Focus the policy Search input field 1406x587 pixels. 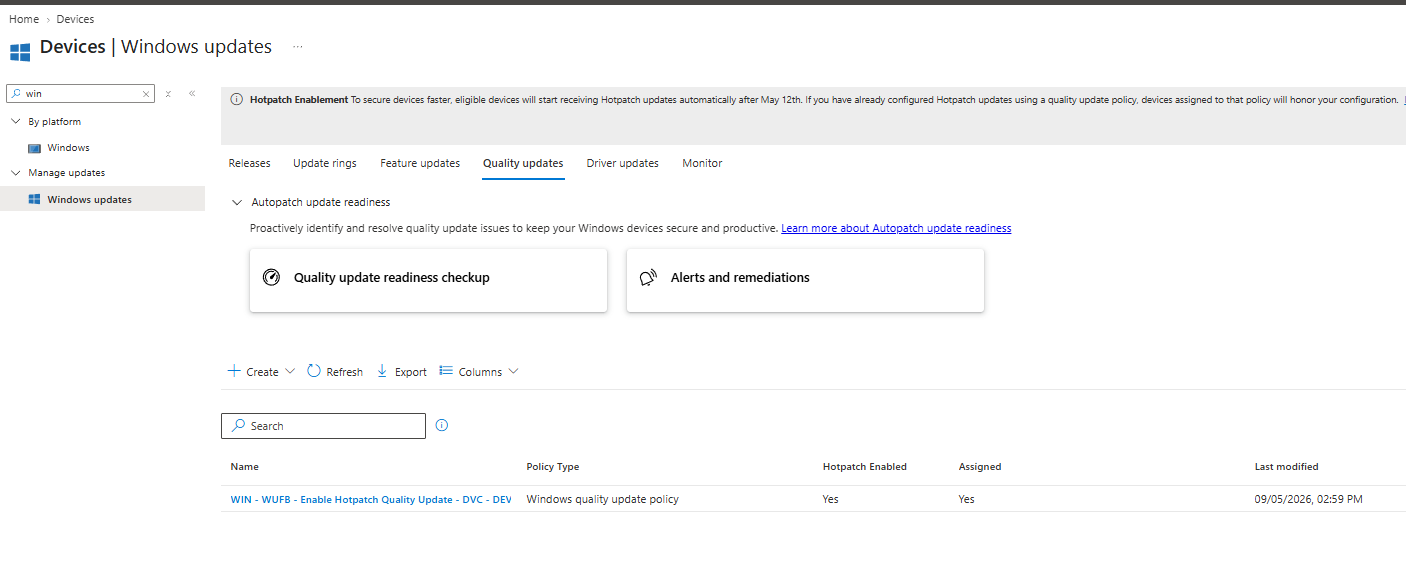point(323,426)
